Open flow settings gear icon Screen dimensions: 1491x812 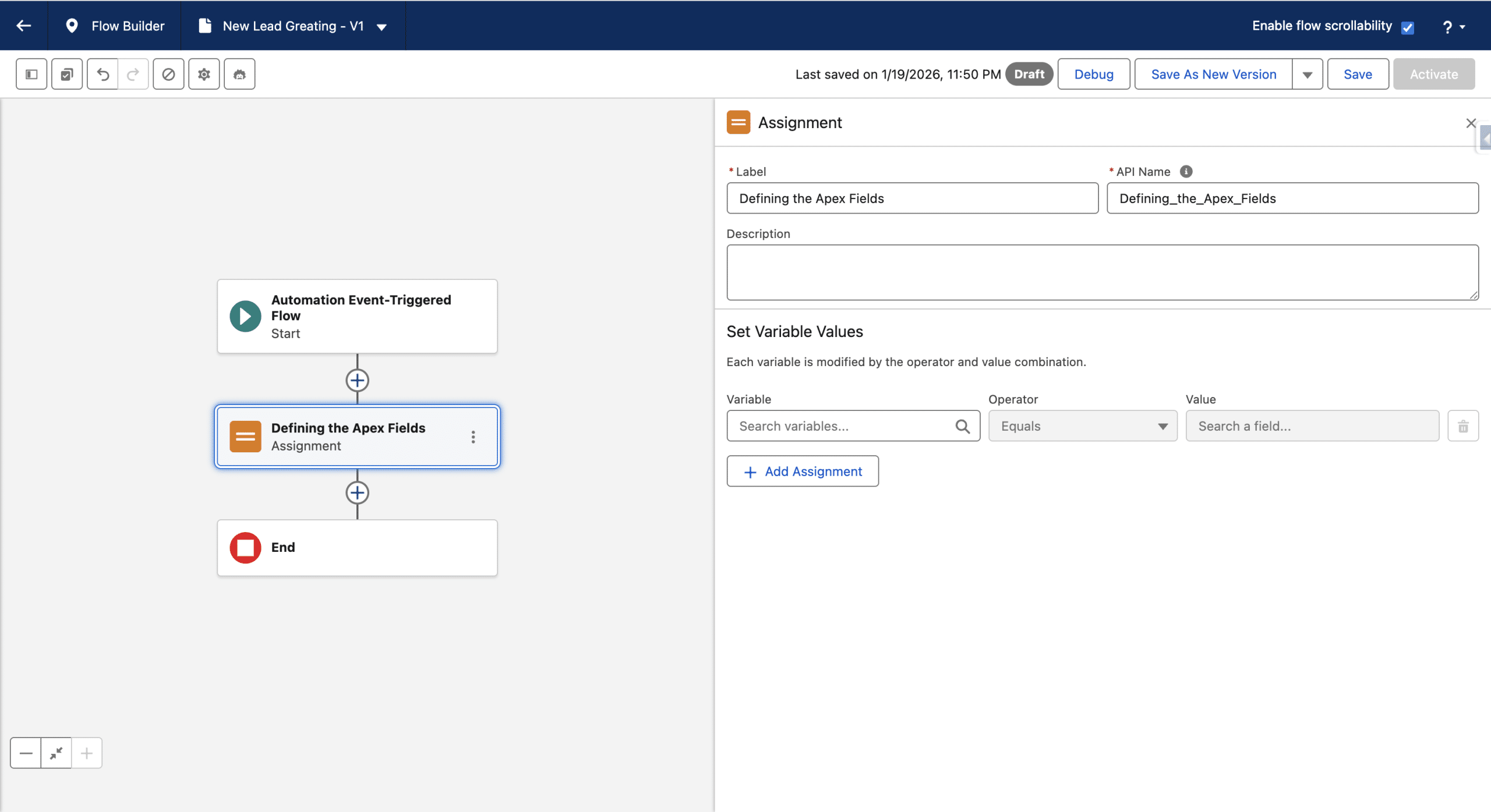(204, 74)
